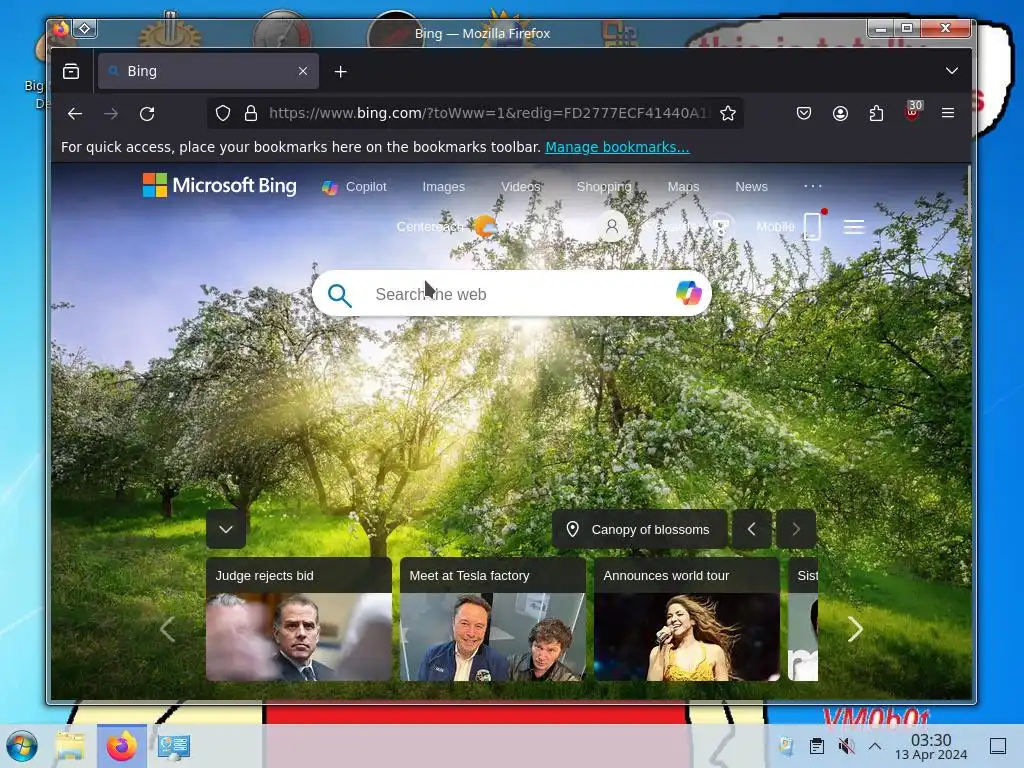The width and height of the screenshot is (1024, 768).
Task: Move news carousel back with left arrow
Action: (x=168, y=629)
